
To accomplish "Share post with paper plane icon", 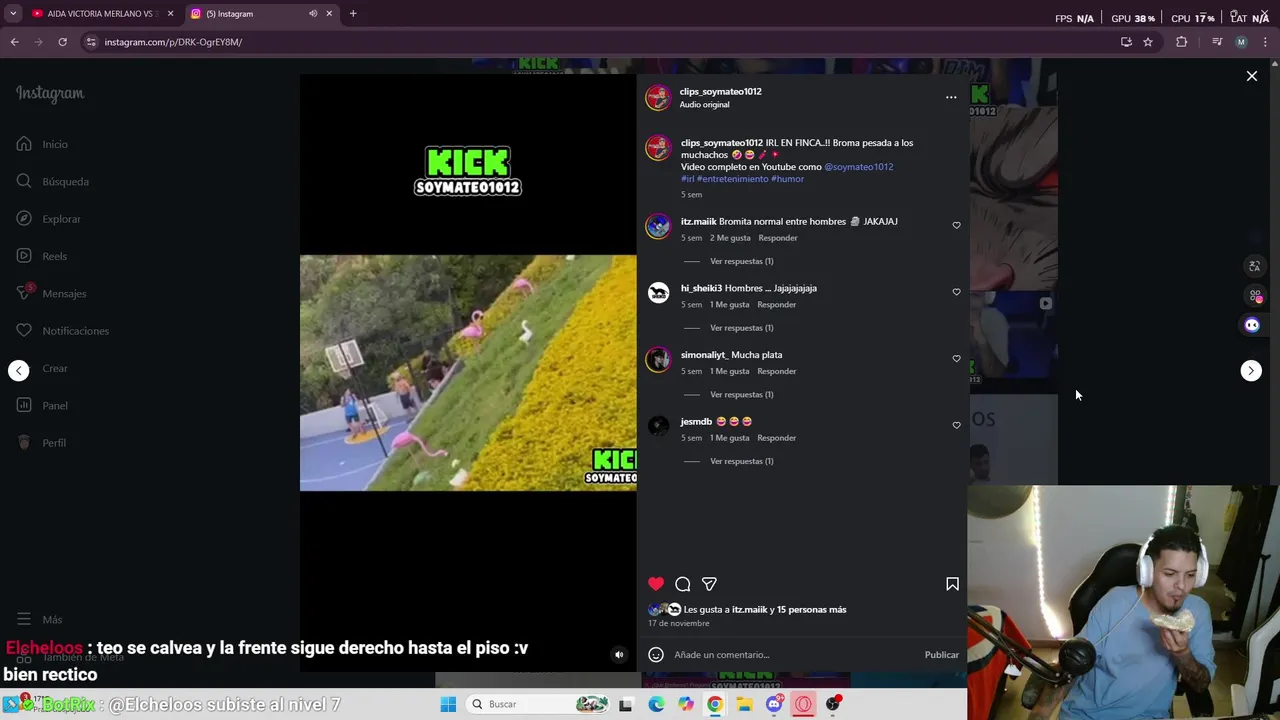I will (x=709, y=584).
